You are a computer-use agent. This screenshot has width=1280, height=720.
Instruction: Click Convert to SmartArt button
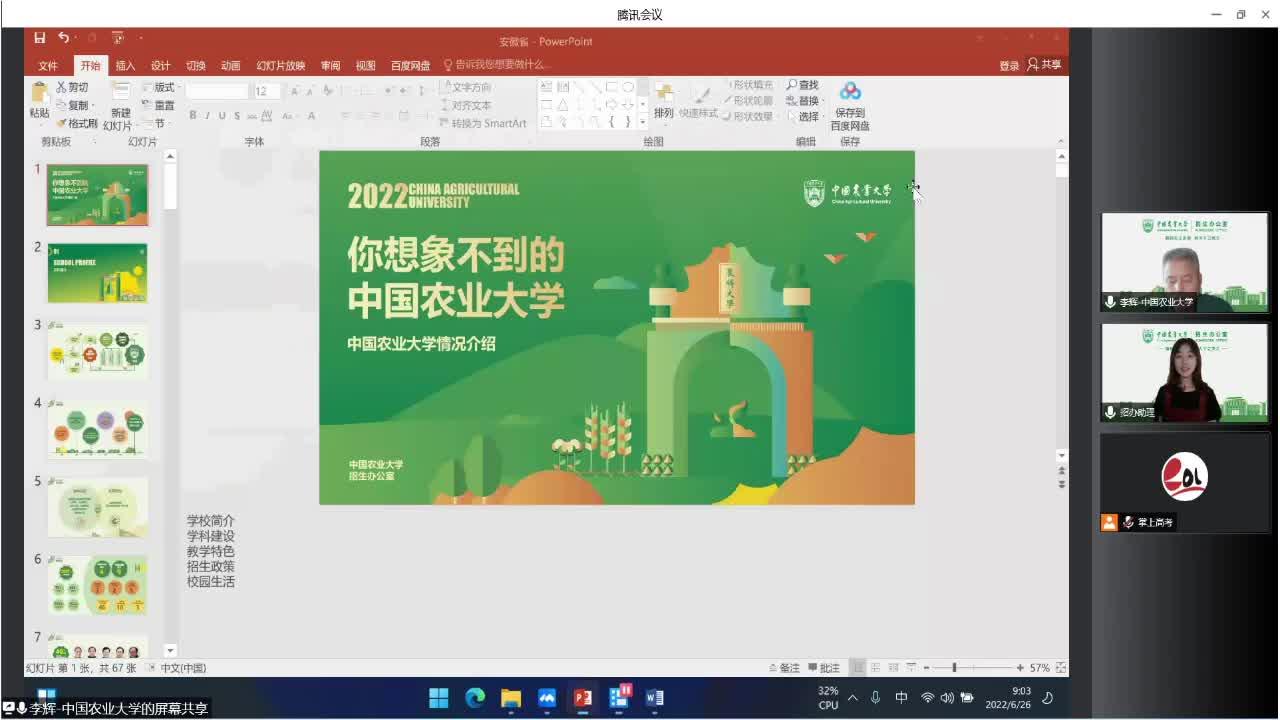tap(482, 123)
